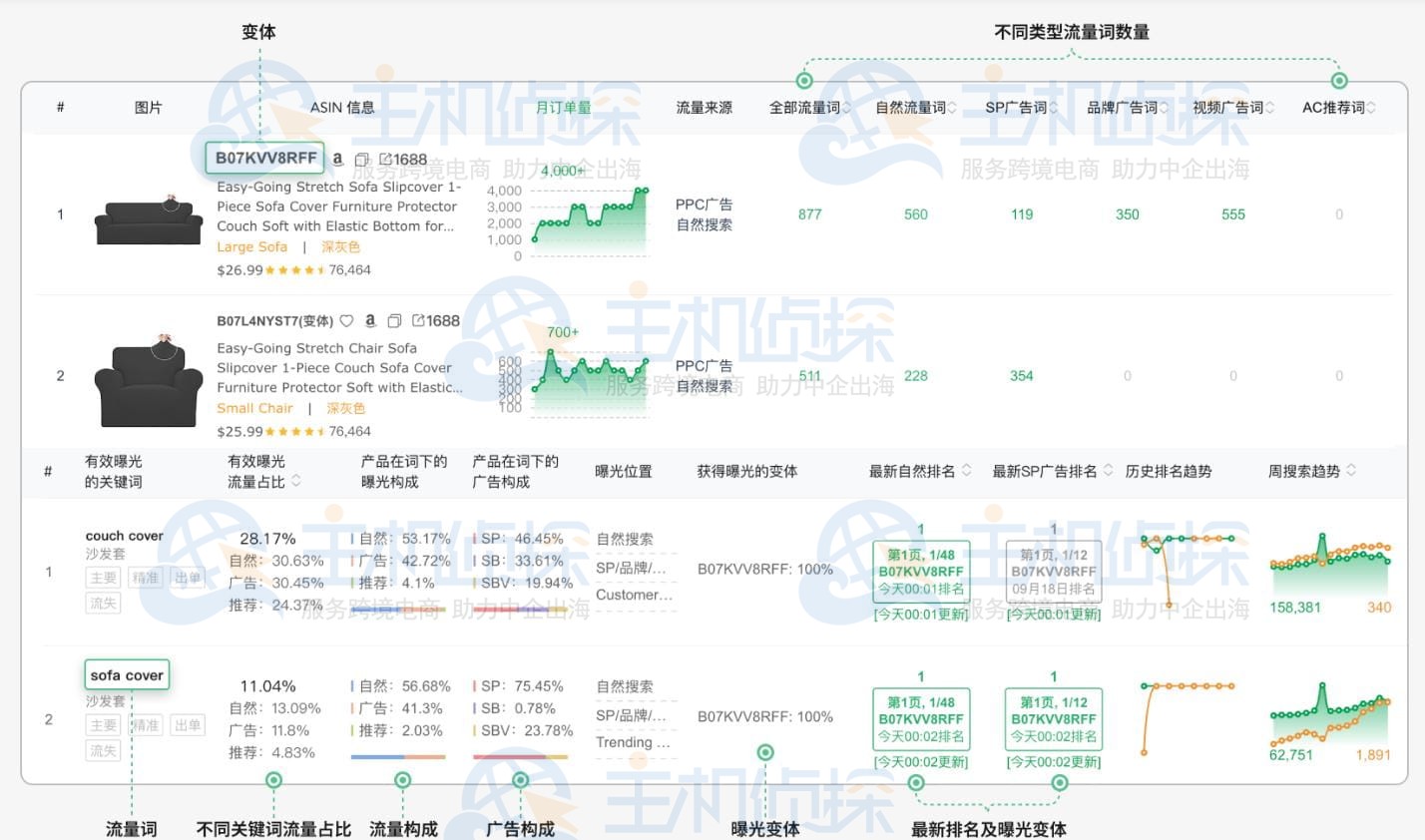Click the Amazon icon next to B07KVV8RFF
The height and width of the screenshot is (840, 1425).
tap(339, 158)
